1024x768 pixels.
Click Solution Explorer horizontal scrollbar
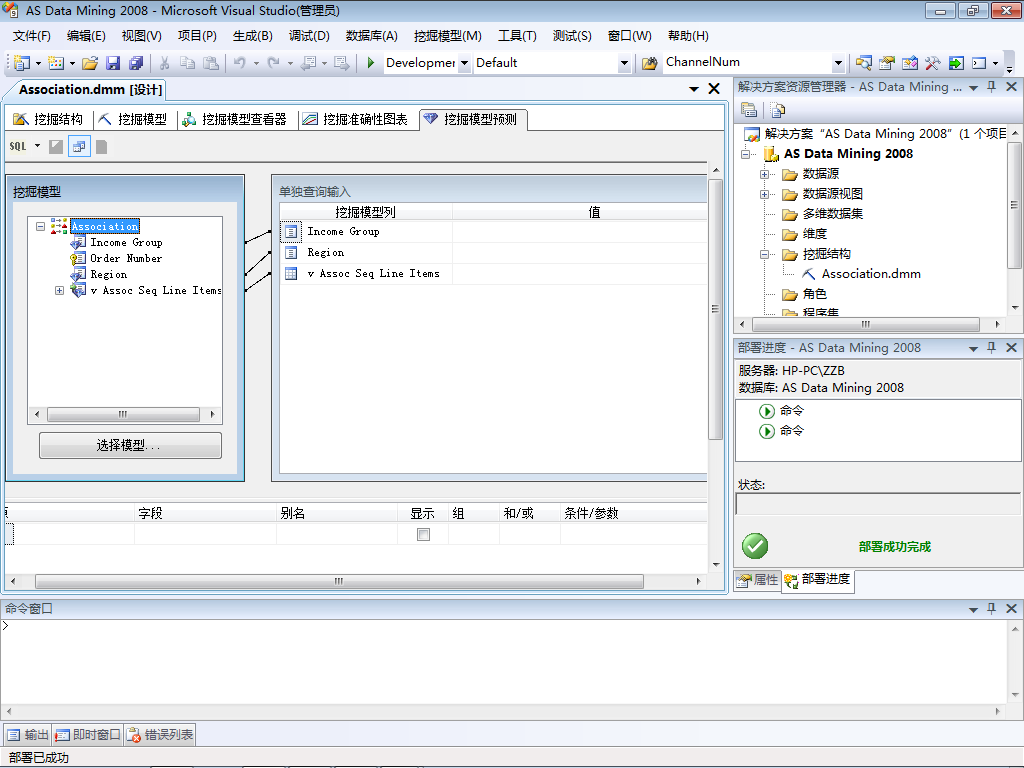(865, 324)
